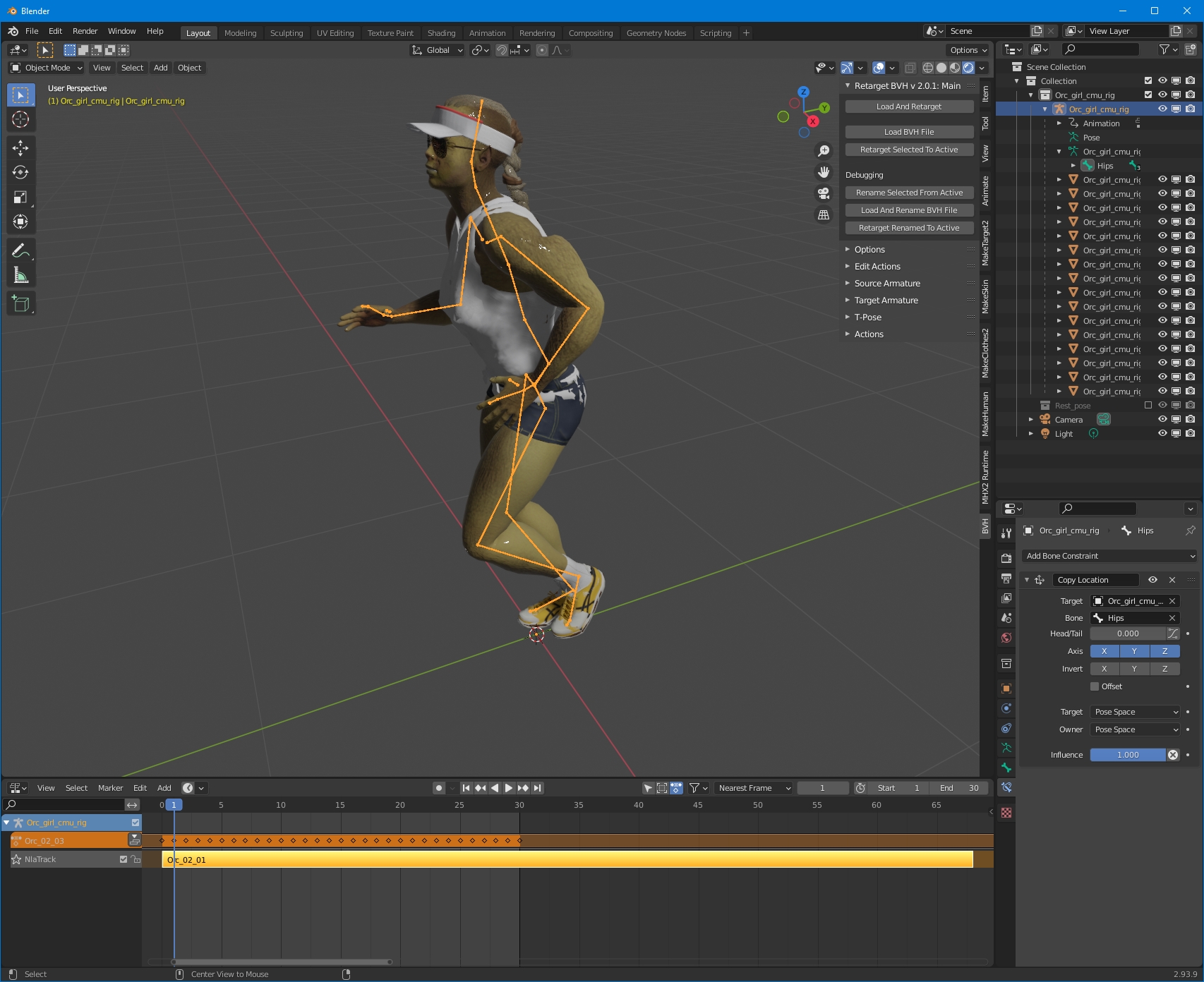The image size is (1204, 982).
Task: Open Nearest Frame dropdown
Action: click(753, 788)
